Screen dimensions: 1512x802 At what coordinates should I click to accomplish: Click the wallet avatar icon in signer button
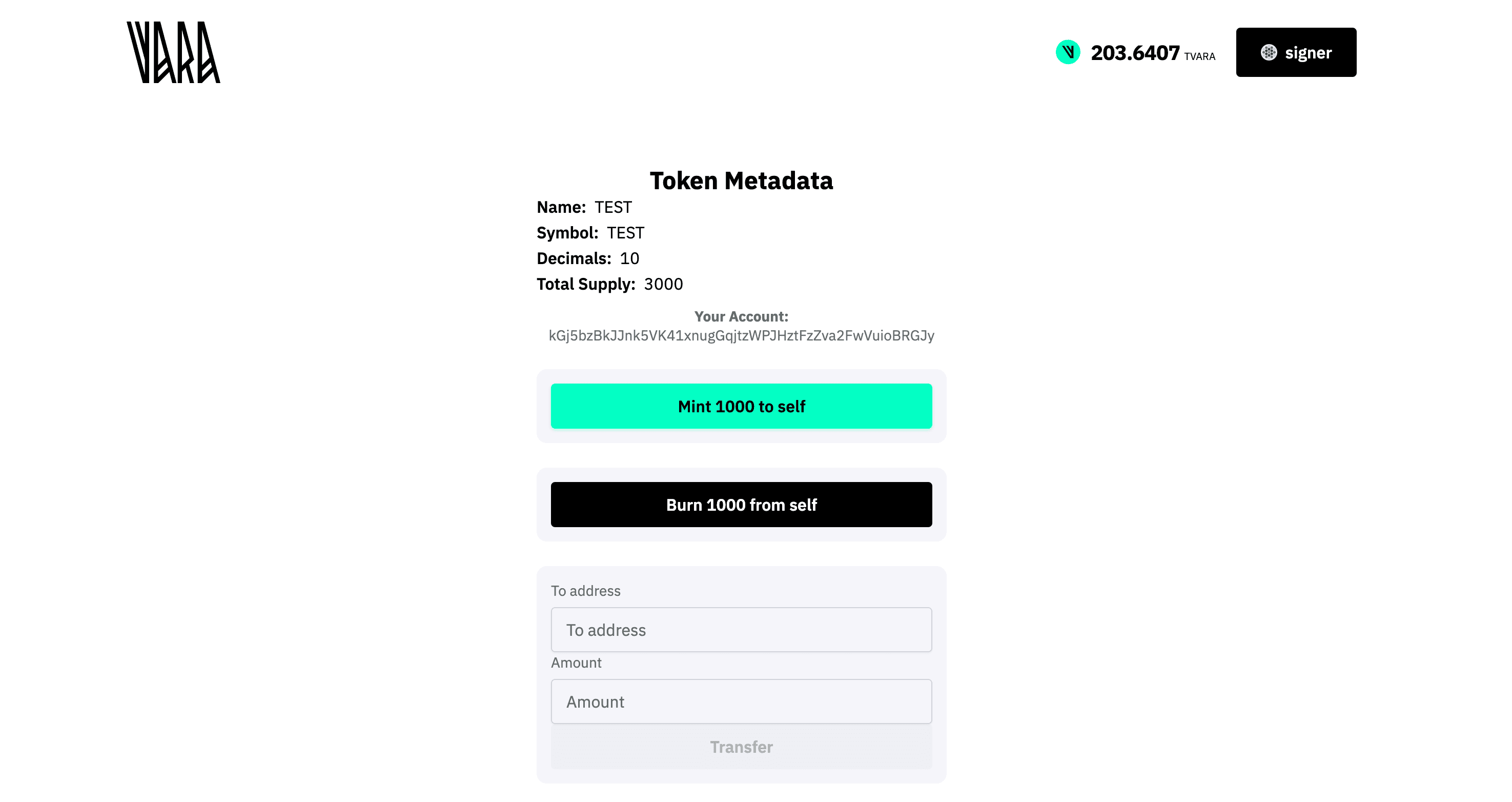point(1269,52)
